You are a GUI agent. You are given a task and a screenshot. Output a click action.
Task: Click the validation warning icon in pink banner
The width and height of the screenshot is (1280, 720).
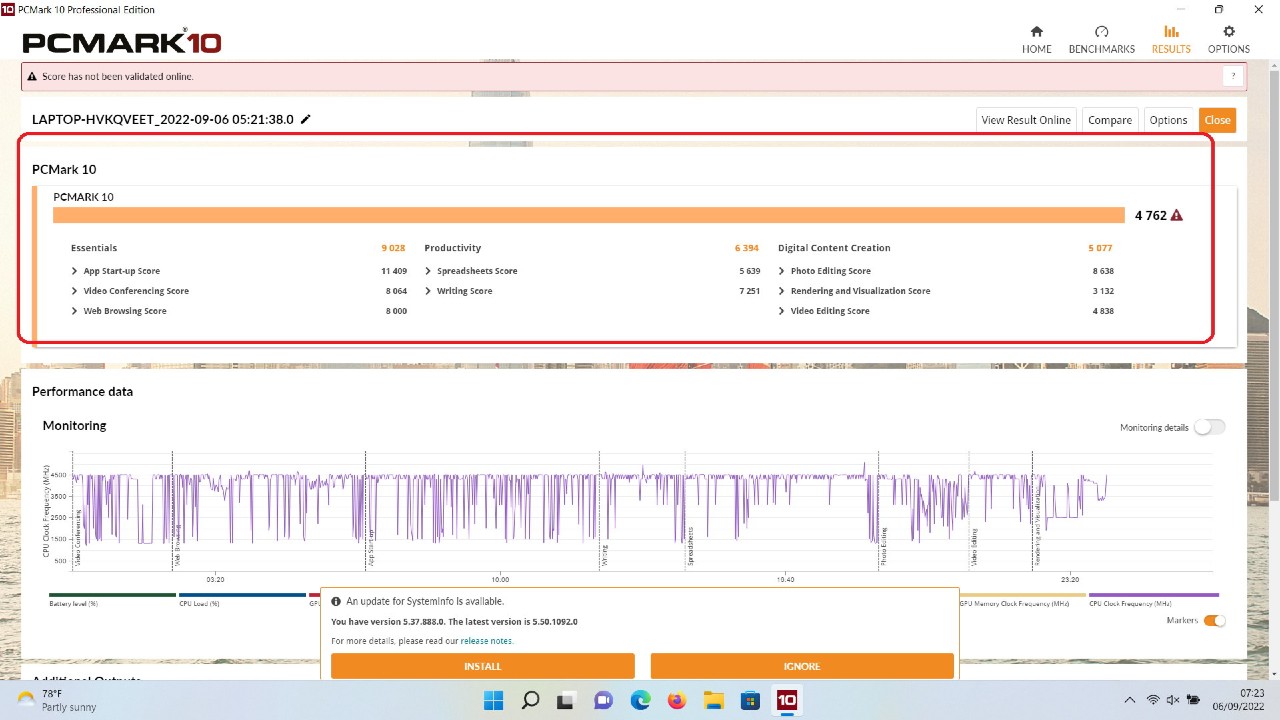(x=32, y=76)
